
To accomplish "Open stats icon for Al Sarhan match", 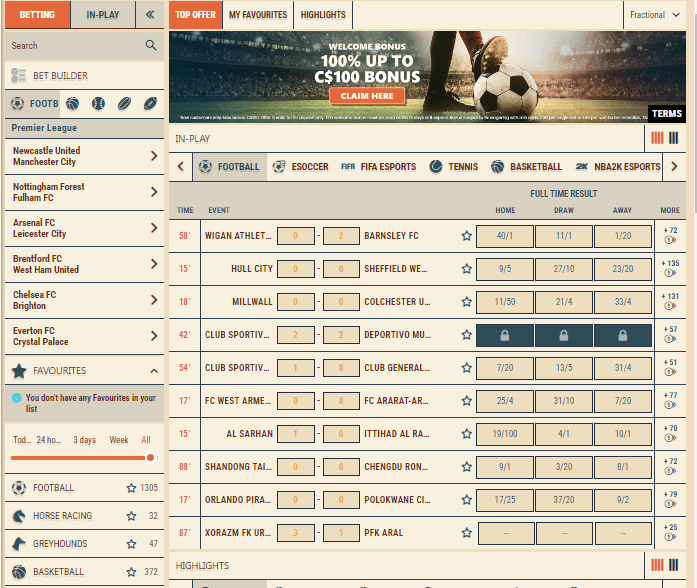I will pos(670,438).
